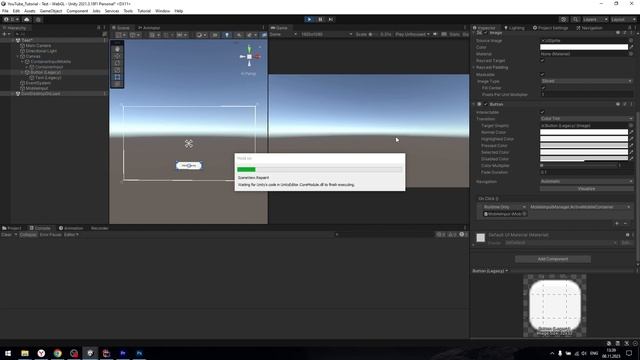This screenshot has width=640, height=360.
Task: Click the Material object picker circle
Action: [x=631, y=53]
